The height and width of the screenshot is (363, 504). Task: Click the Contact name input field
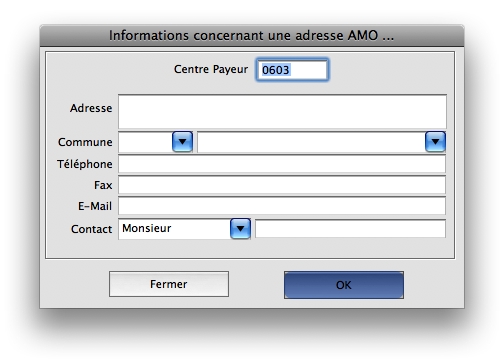click(x=350, y=229)
